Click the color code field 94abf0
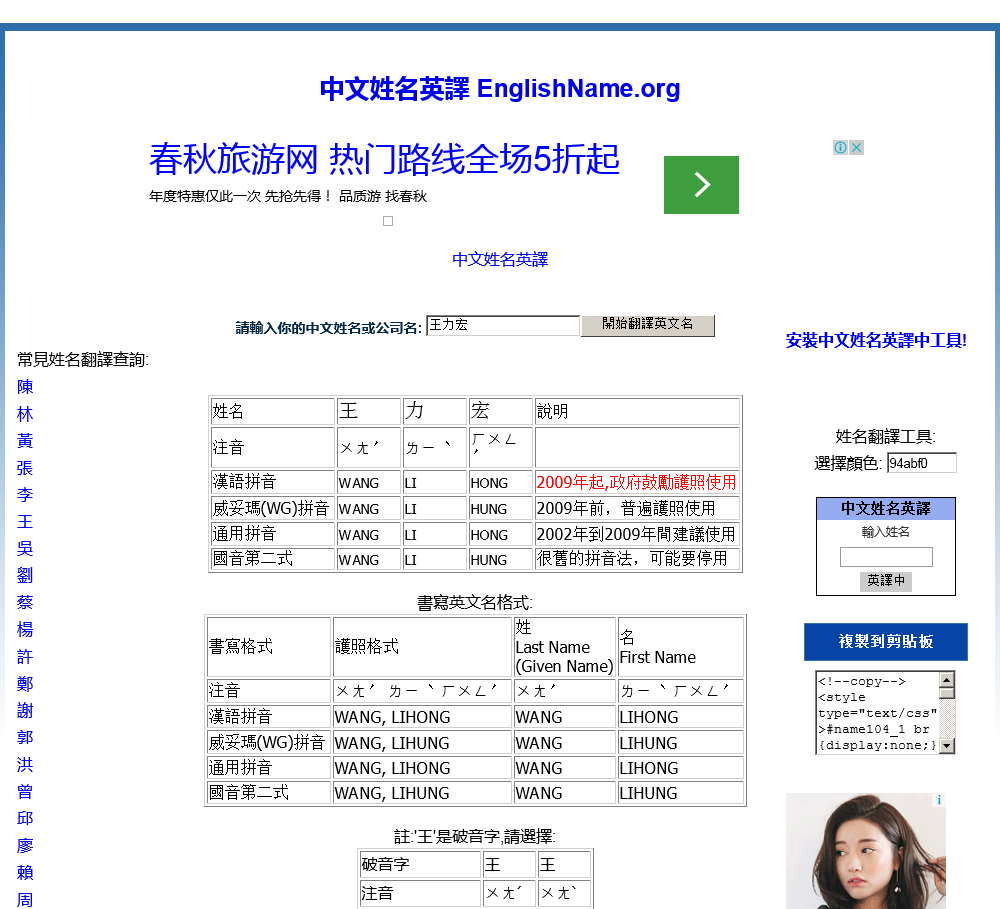This screenshot has width=1000, height=909. coord(922,463)
